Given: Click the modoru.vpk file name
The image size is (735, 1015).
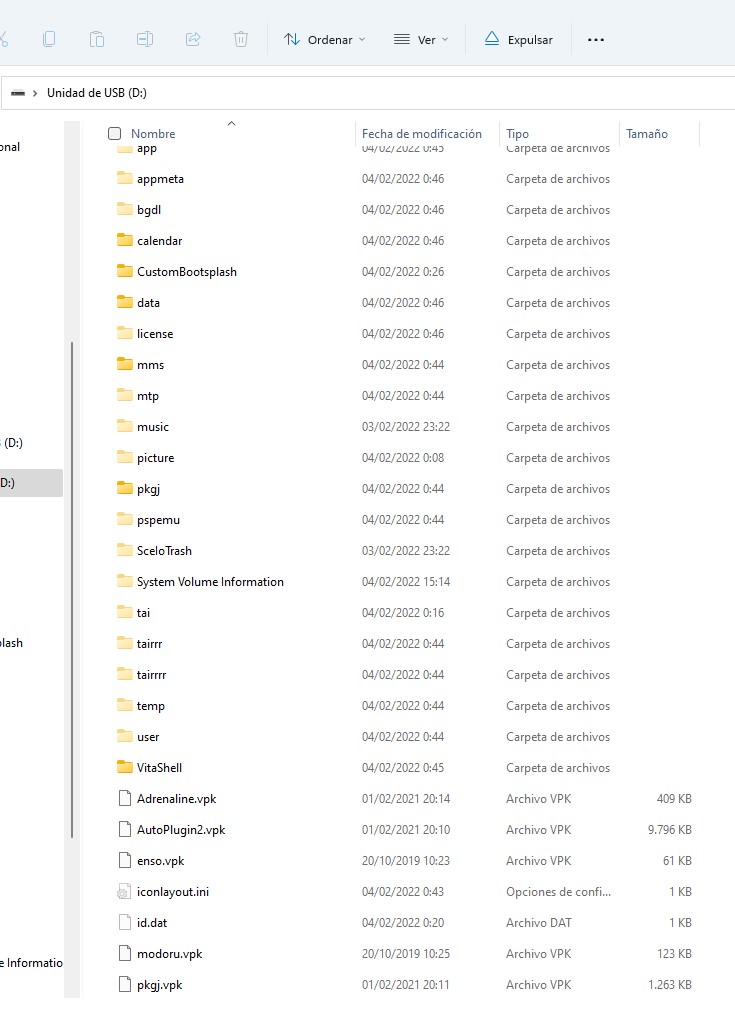Looking at the screenshot, I should click(x=169, y=954).
